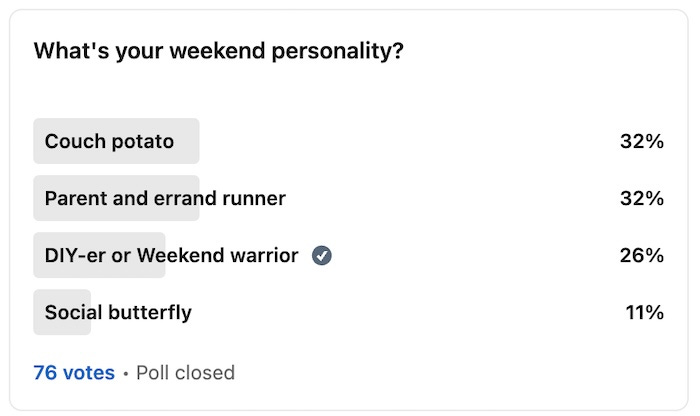Click the Couch potato 32% percentage

click(642, 141)
